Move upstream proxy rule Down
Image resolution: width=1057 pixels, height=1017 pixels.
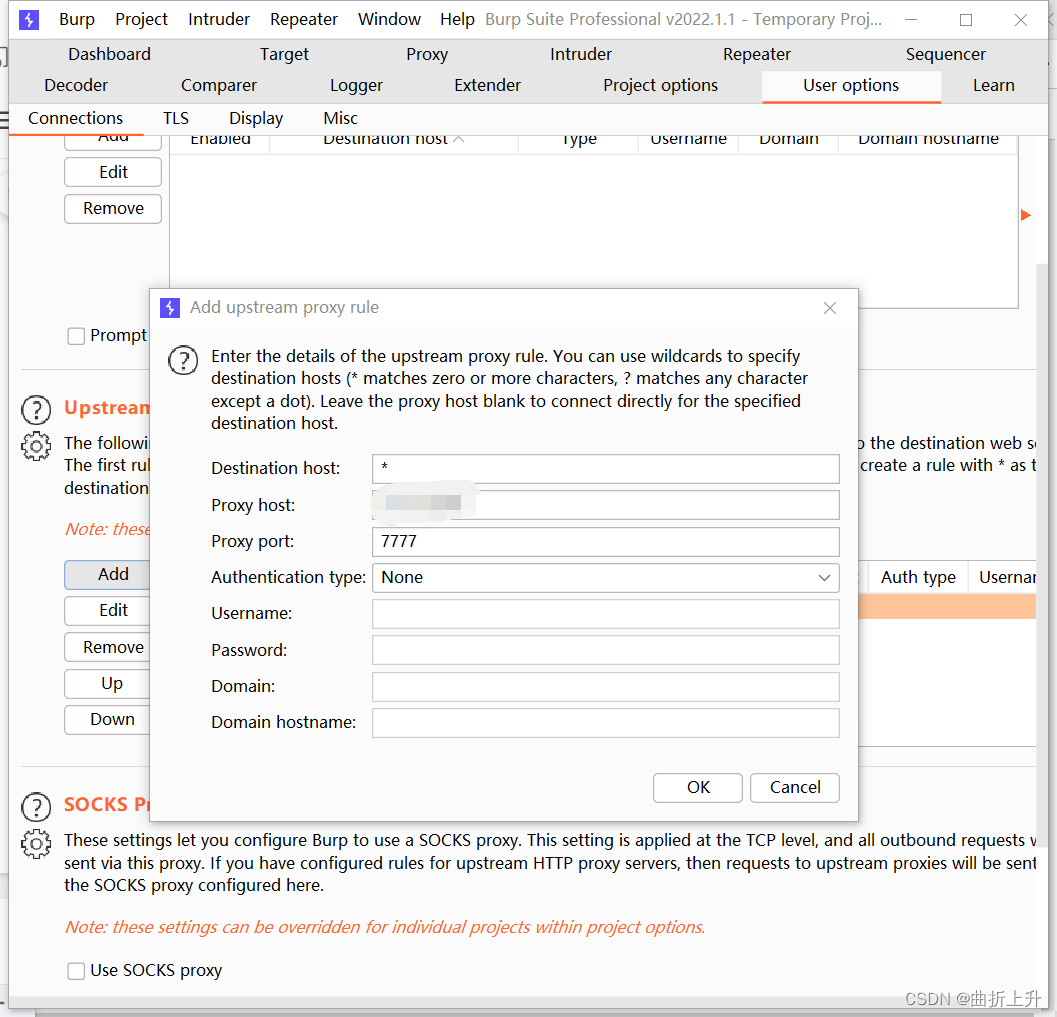tap(107, 720)
